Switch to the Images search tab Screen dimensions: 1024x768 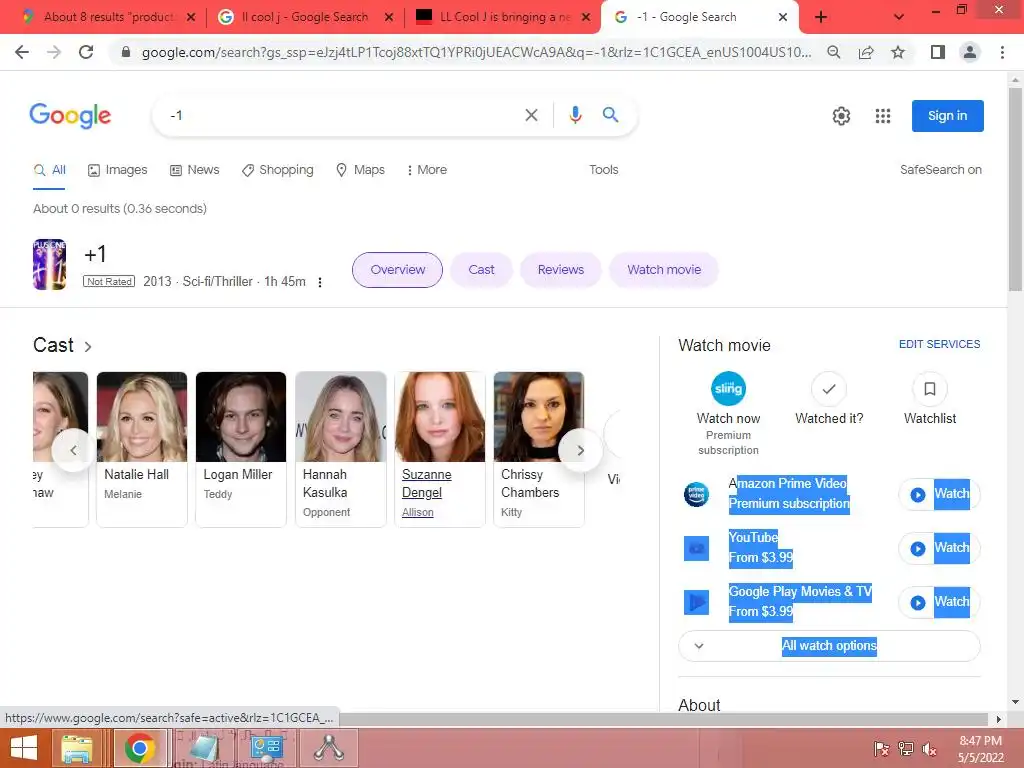point(118,170)
